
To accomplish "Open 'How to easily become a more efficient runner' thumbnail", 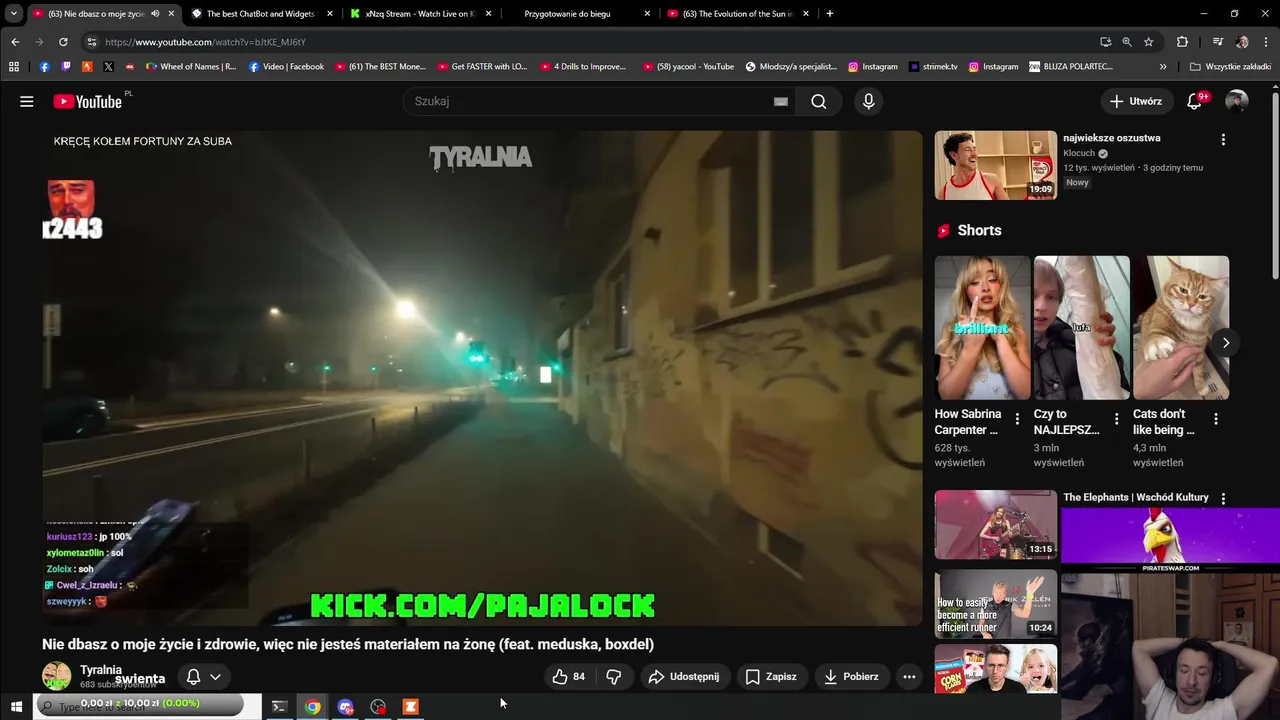I will (995, 604).
